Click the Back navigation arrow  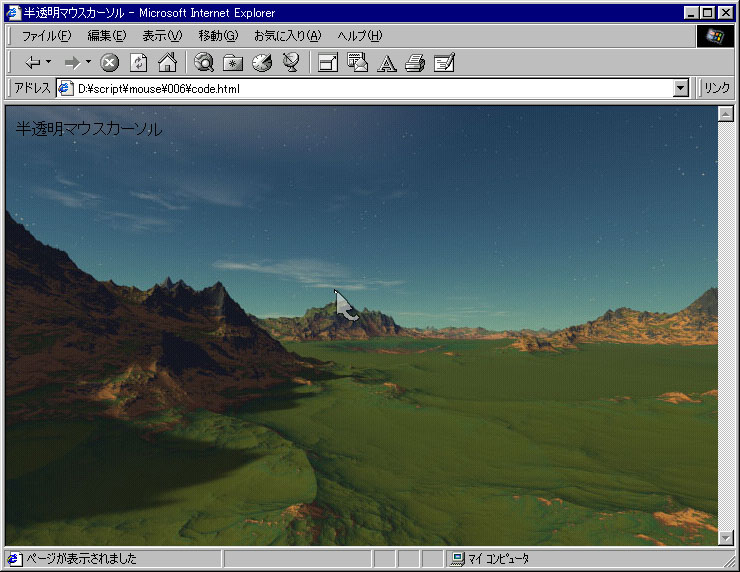pos(32,63)
